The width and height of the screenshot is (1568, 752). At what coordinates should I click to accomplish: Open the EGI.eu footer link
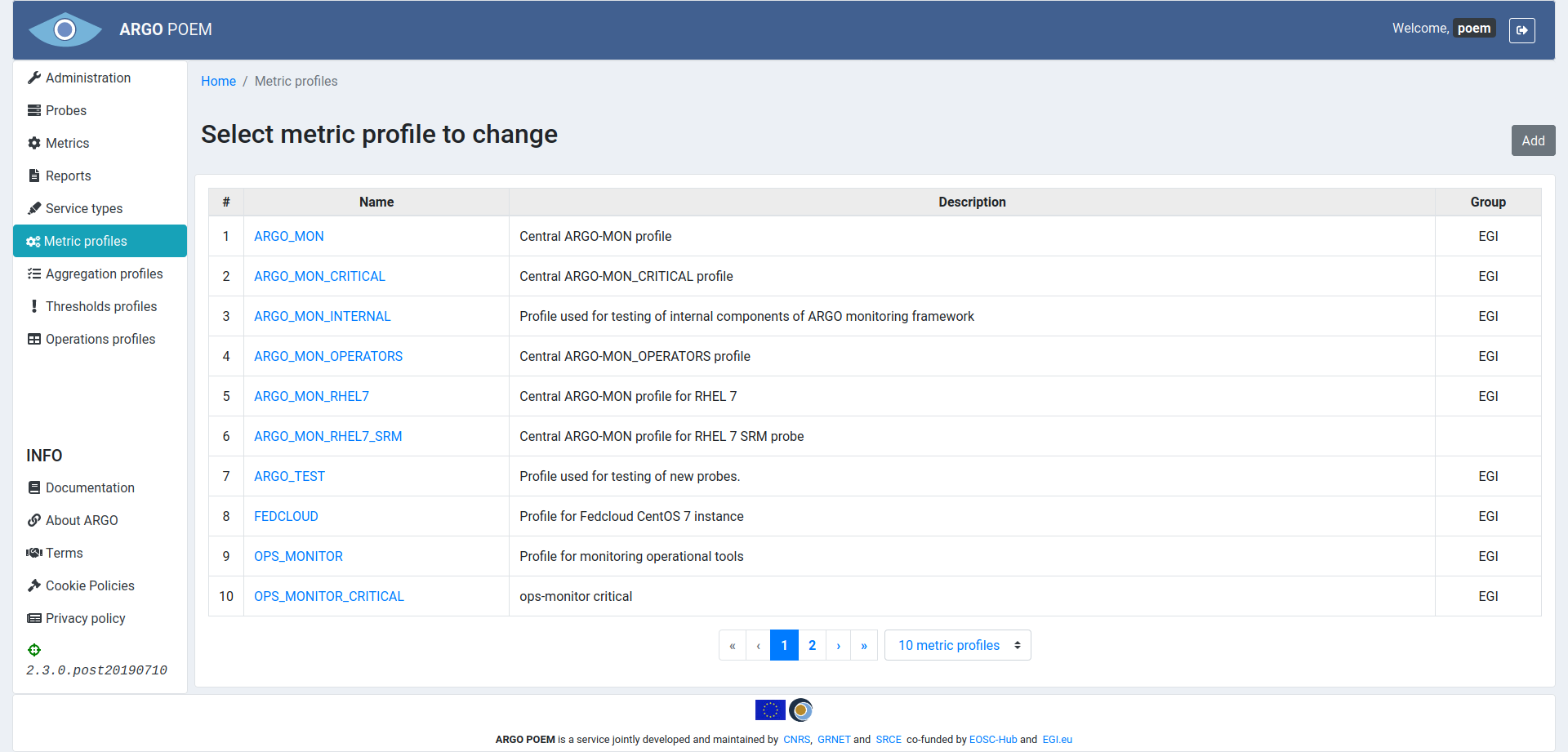(1057, 740)
